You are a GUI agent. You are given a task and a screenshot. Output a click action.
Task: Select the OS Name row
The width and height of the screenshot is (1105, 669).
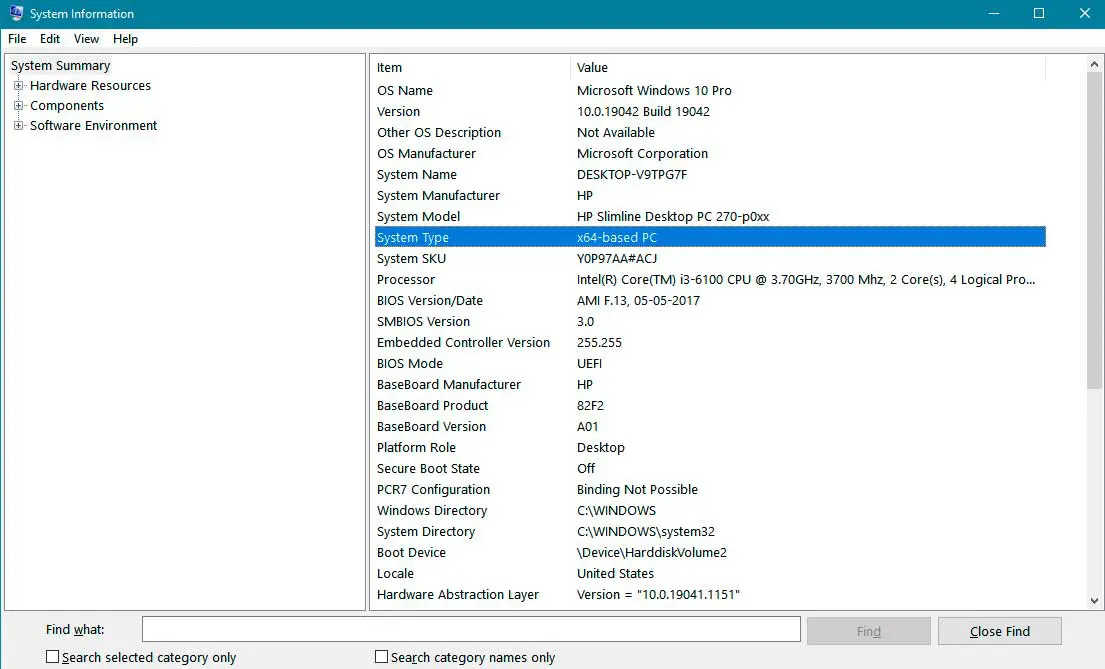coord(710,90)
